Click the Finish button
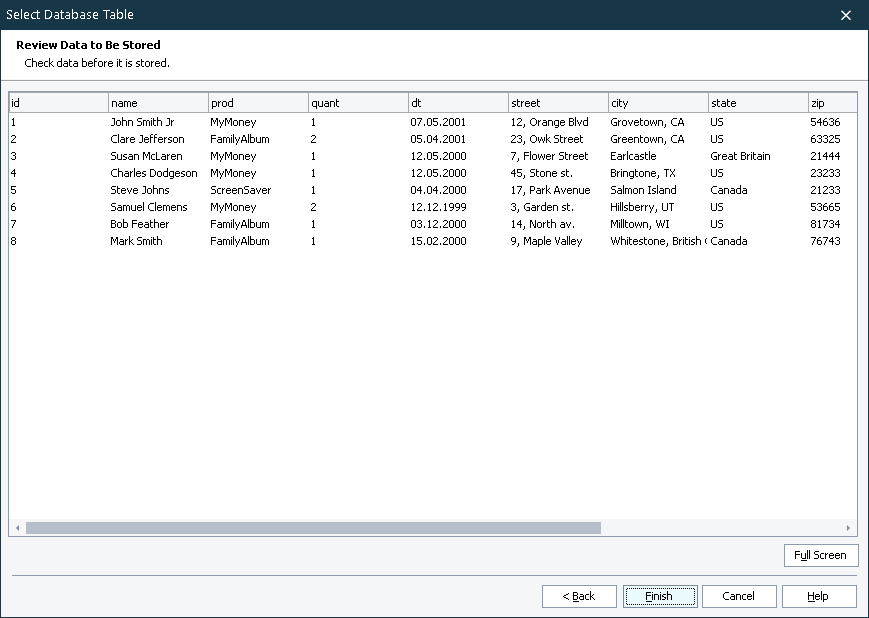869x618 pixels. (x=659, y=596)
